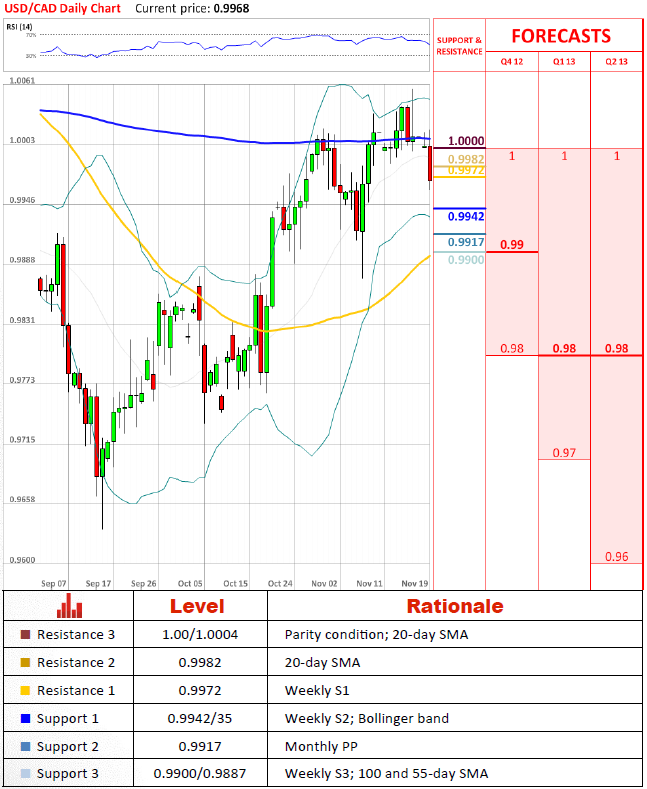Click the dark red Resistance 3 color square
Screen dimensions: 647x789
25,635
